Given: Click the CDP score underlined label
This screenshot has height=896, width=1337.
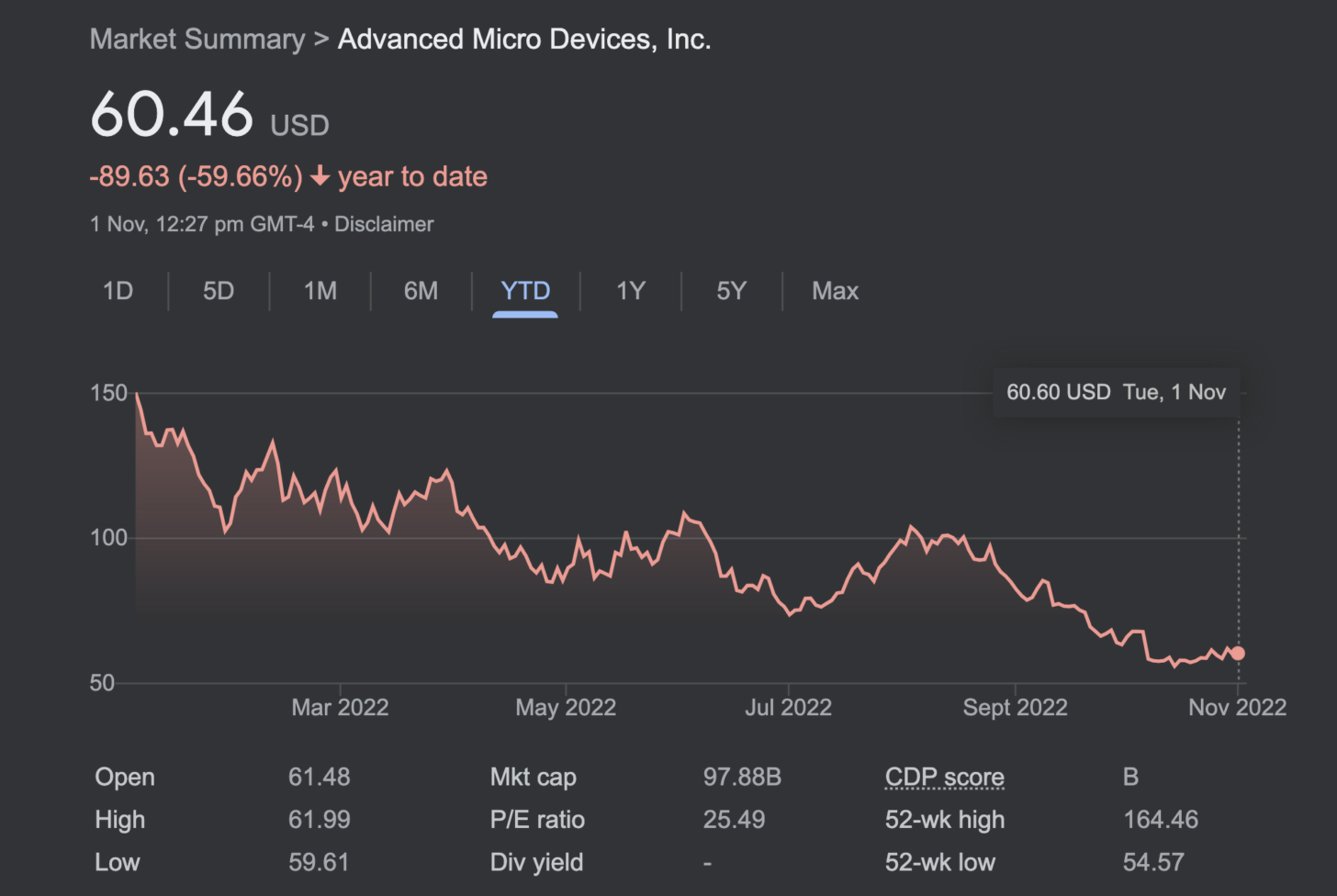Looking at the screenshot, I should point(945,777).
